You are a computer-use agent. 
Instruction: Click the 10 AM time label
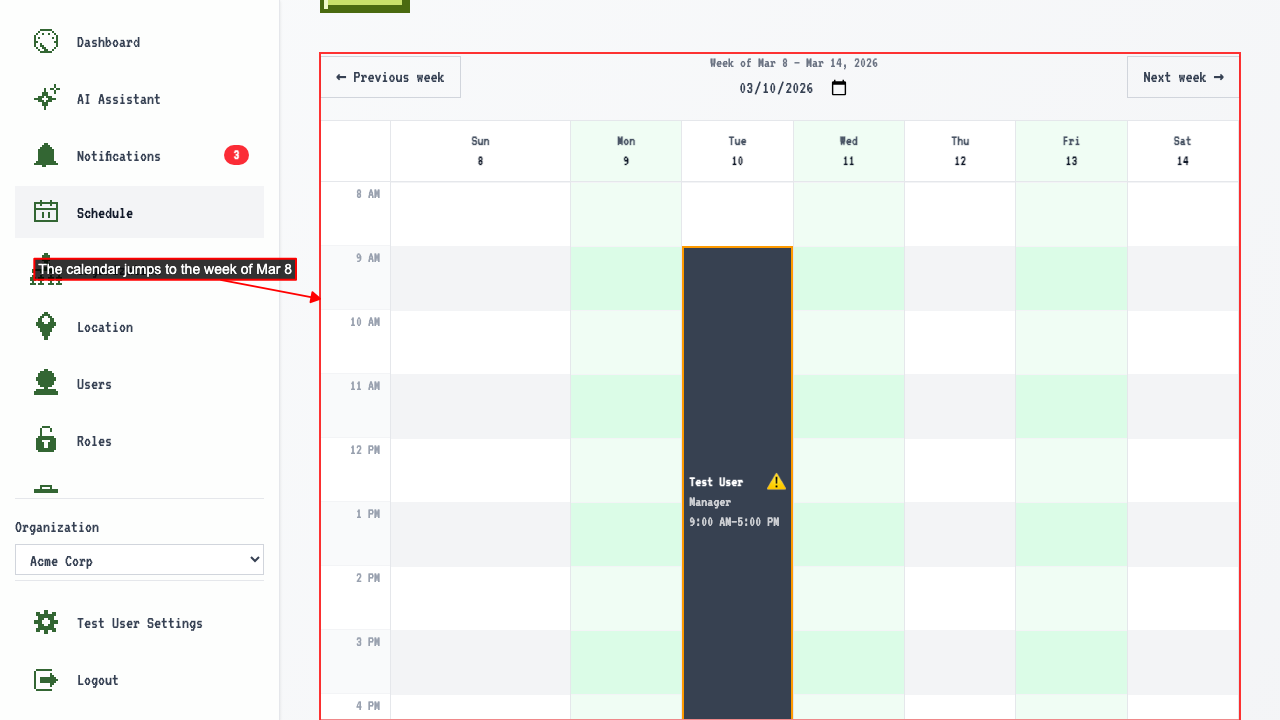365,322
